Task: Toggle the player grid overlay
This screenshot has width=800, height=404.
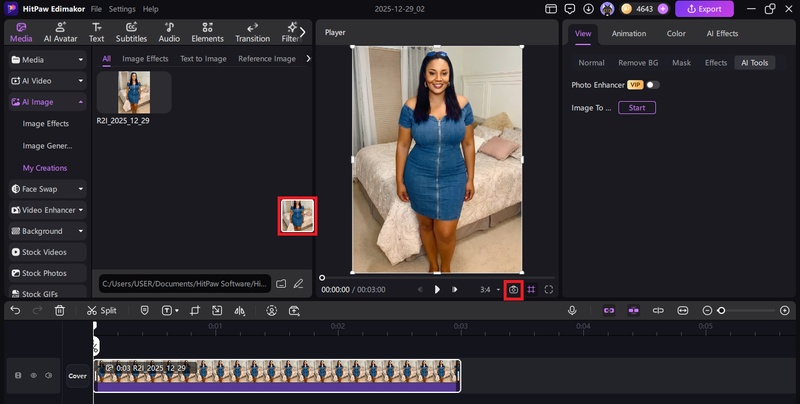Action: (x=531, y=289)
